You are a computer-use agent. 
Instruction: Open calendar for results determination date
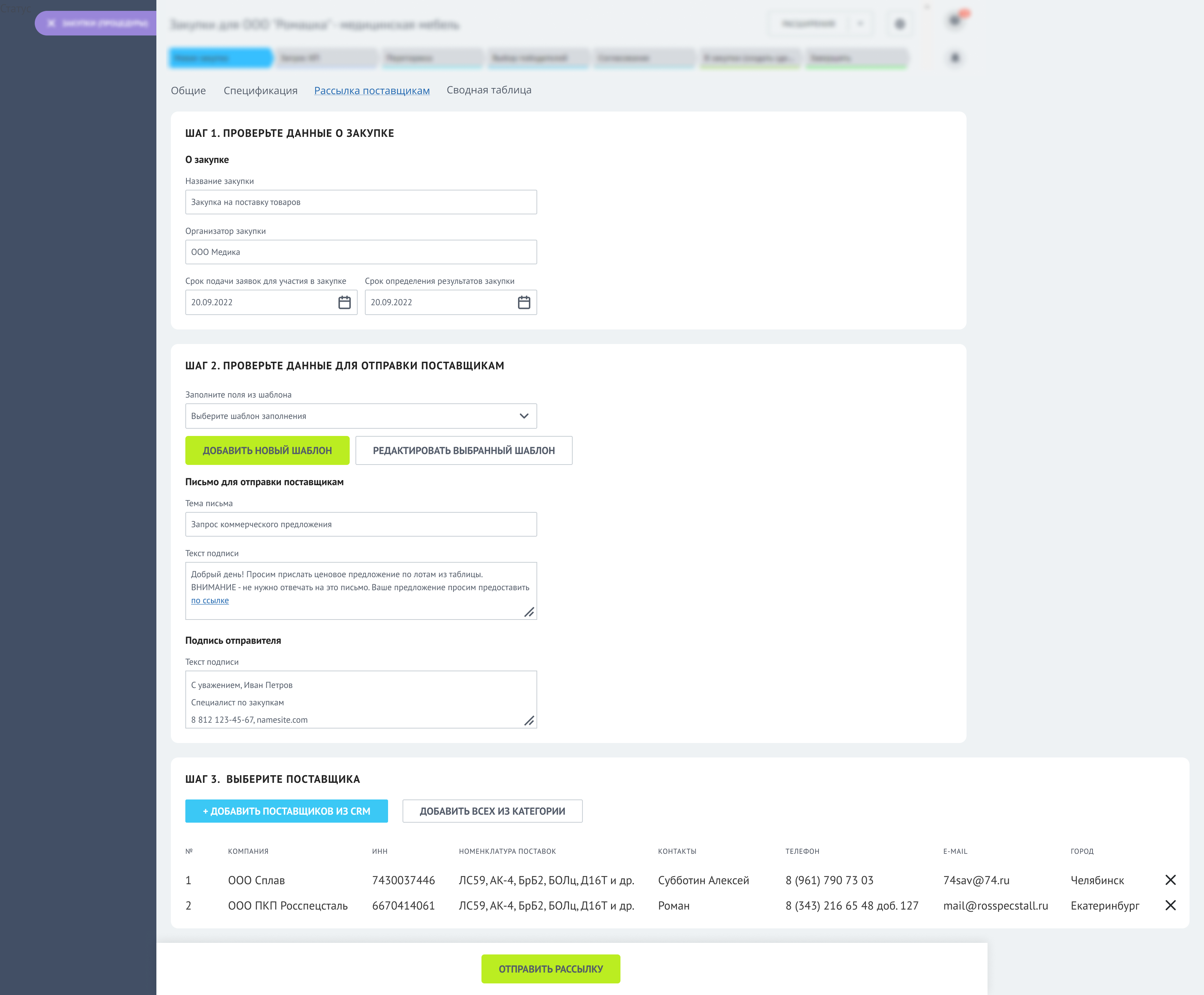coord(524,302)
